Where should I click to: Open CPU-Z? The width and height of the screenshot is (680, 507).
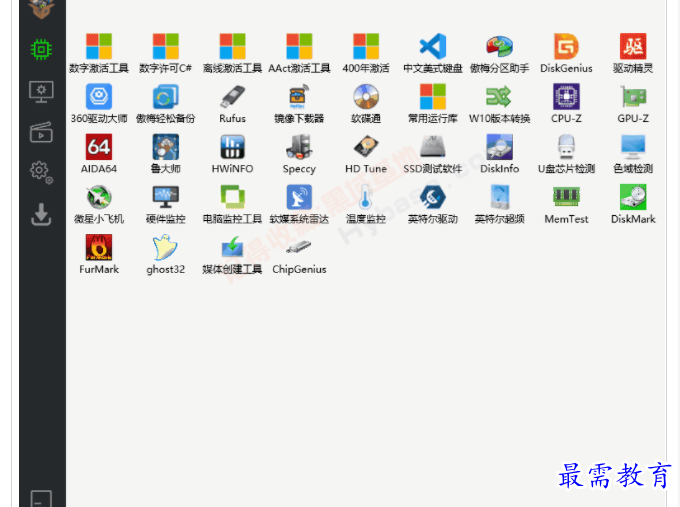[x=566, y=103]
